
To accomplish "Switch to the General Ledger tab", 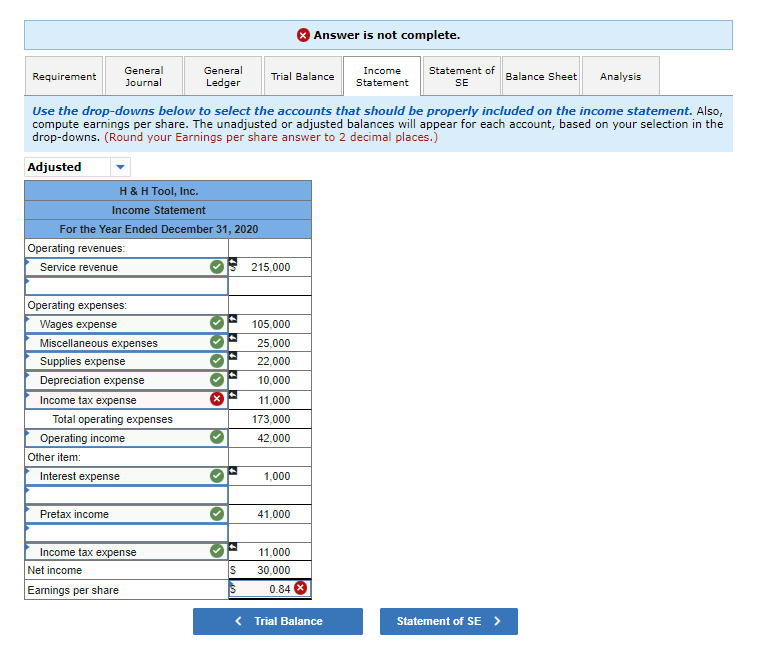I will coord(223,76).
